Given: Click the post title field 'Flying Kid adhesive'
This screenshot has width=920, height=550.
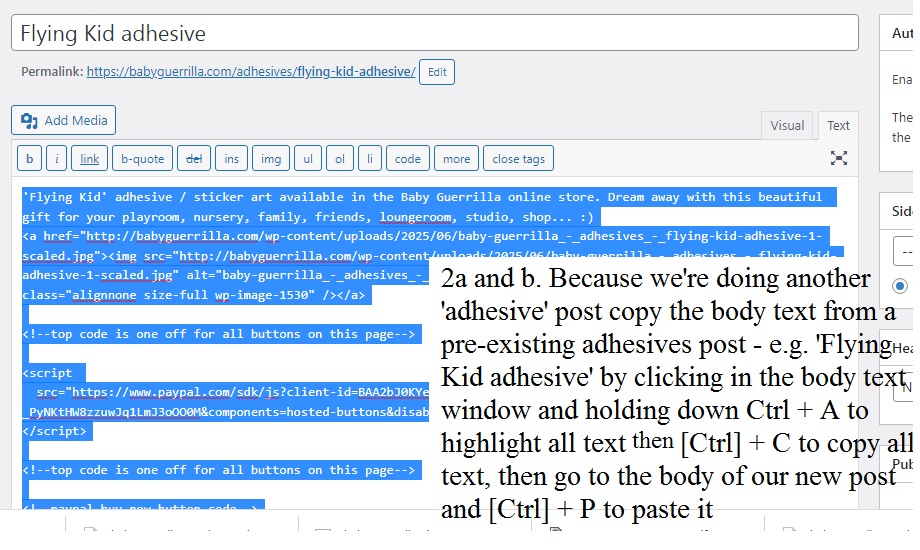Looking at the screenshot, I should coord(435,33).
